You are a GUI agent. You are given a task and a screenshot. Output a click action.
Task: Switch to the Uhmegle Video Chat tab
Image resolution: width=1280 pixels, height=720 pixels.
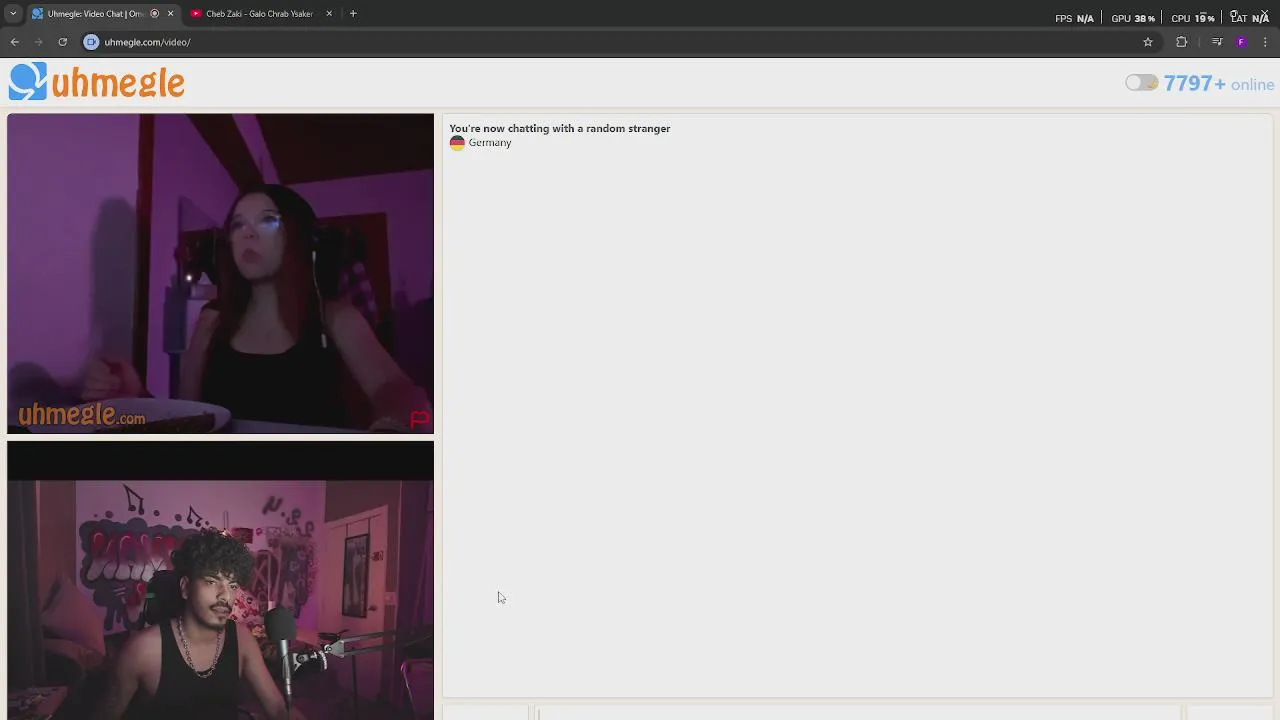click(x=95, y=14)
